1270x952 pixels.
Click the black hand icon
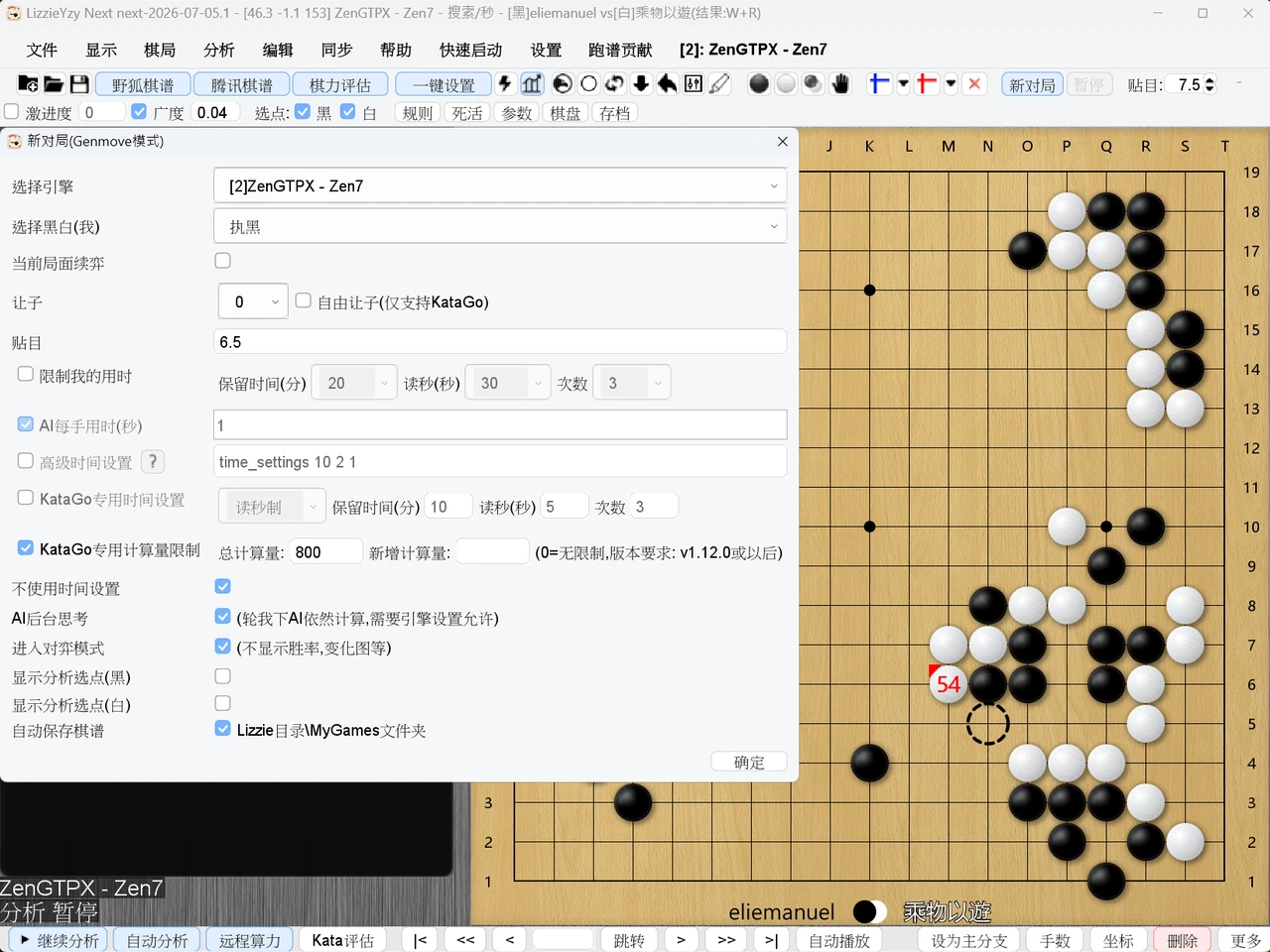(x=840, y=84)
